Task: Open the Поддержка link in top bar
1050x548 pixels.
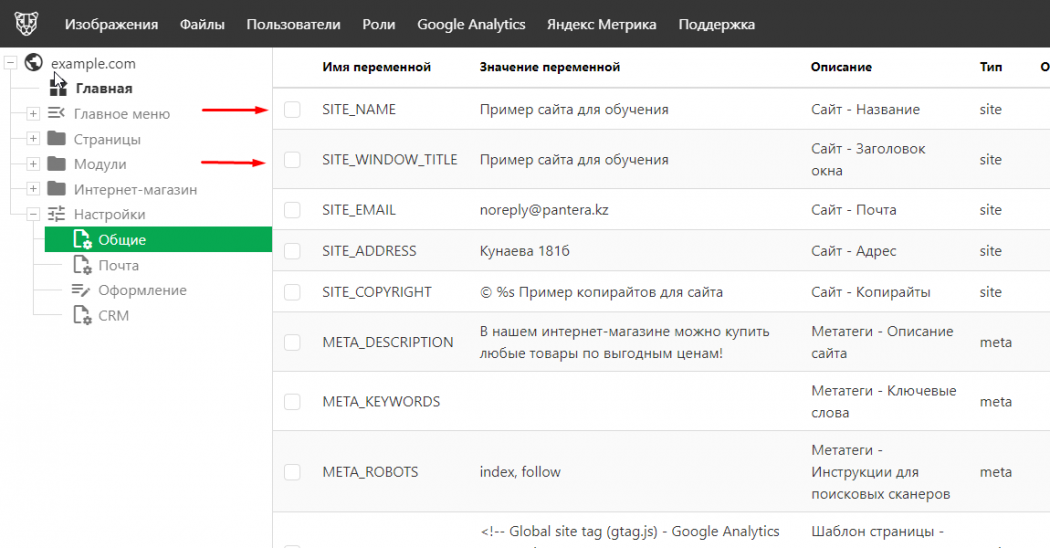Action: (x=716, y=24)
